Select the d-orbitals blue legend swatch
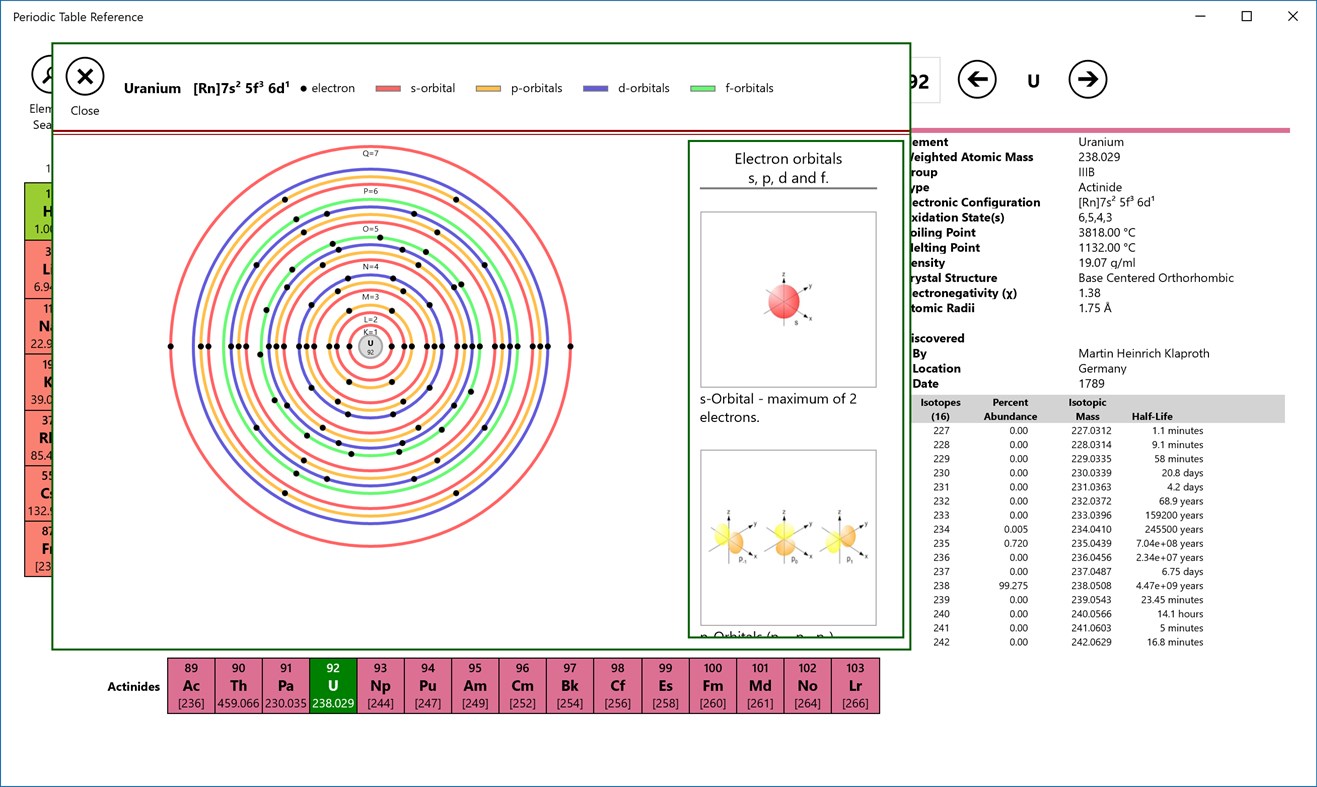Image resolution: width=1317 pixels, height=787 pixels. [x=596, y=88]
